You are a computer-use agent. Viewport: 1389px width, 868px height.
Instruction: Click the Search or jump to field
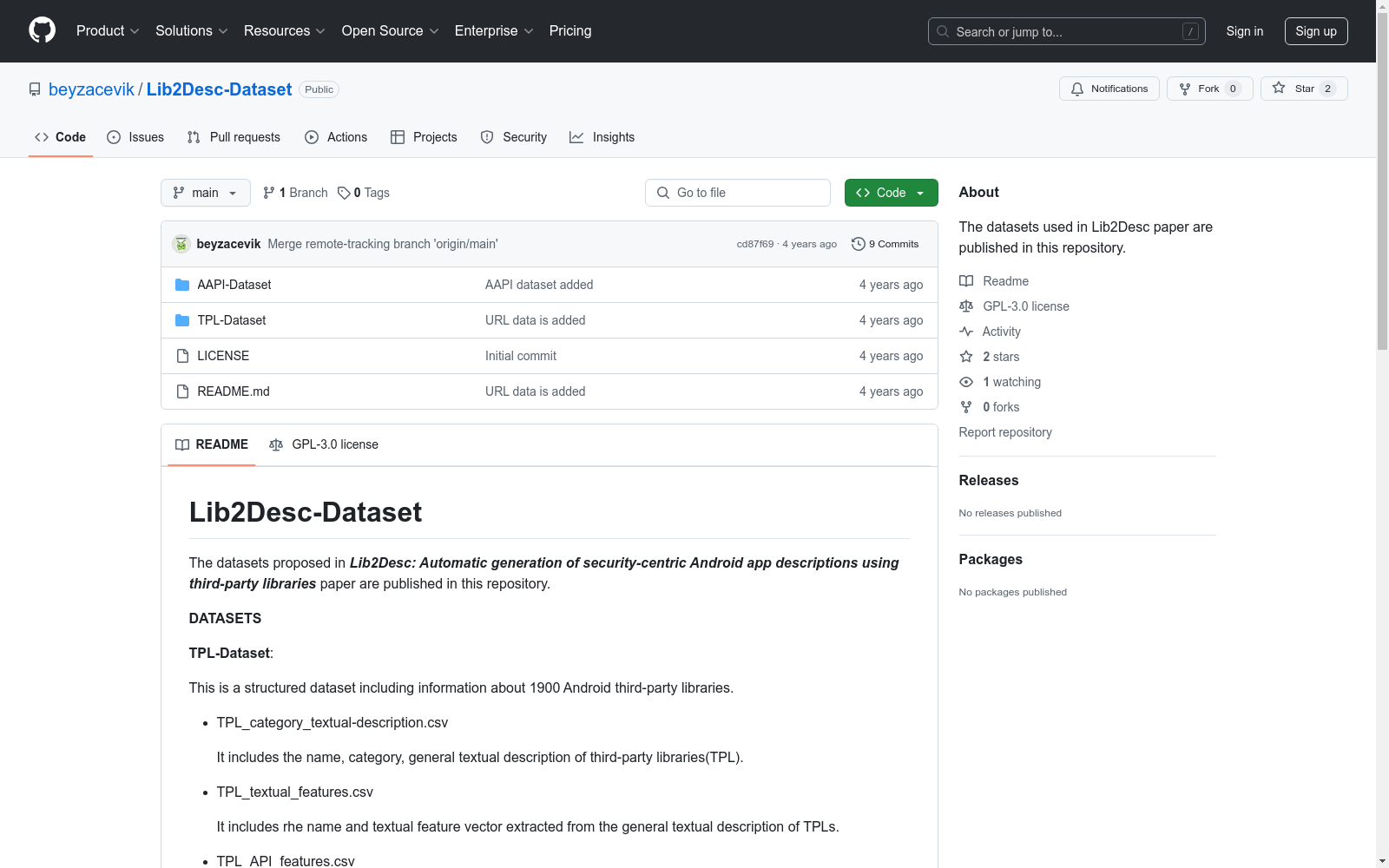pyautogui.click(x=1067, y=31)
